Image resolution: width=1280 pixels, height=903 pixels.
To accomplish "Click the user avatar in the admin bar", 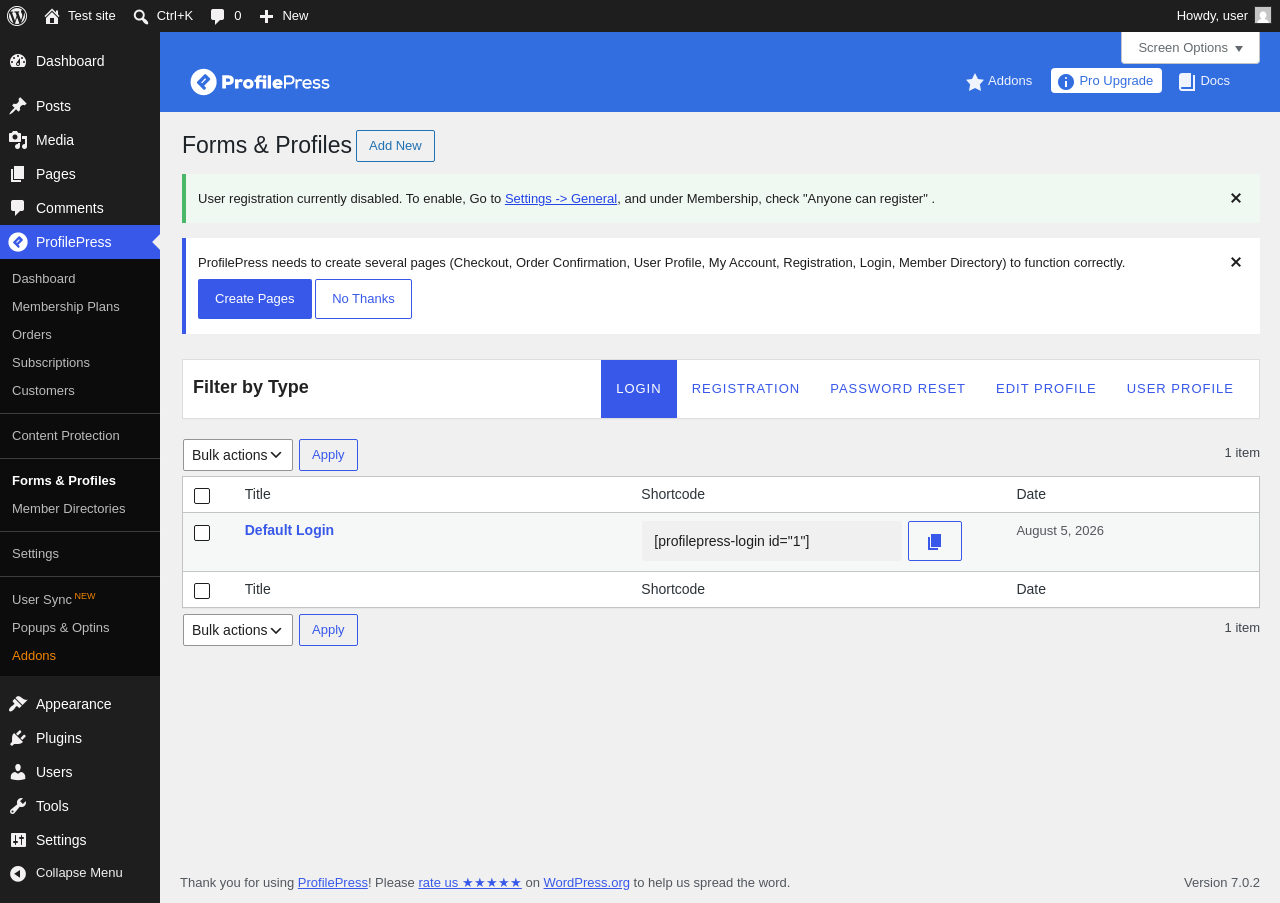I will click(x=1263, y=15).
